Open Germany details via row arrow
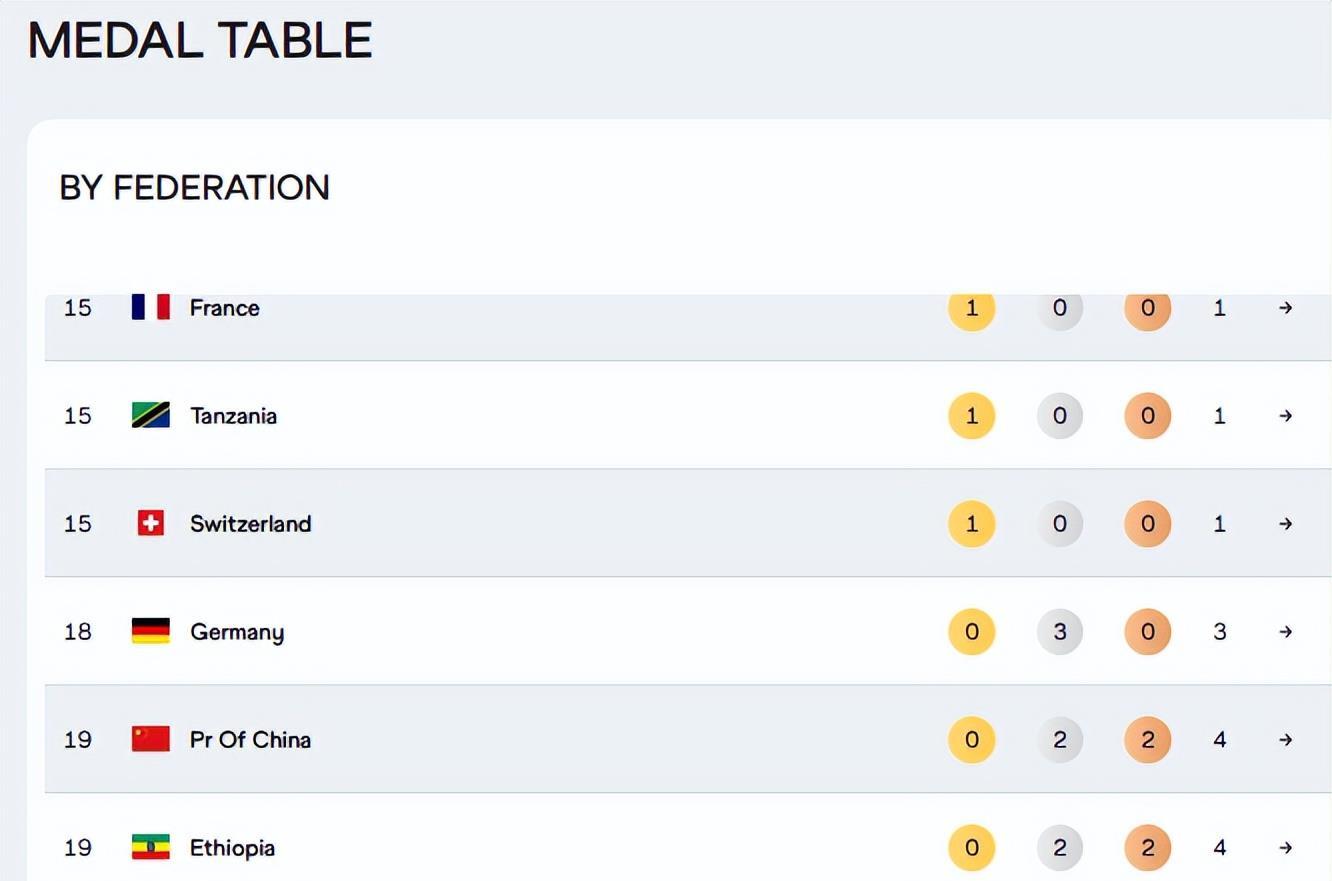This screenshot has height=881, width=1332. (x=1286, y=631)
